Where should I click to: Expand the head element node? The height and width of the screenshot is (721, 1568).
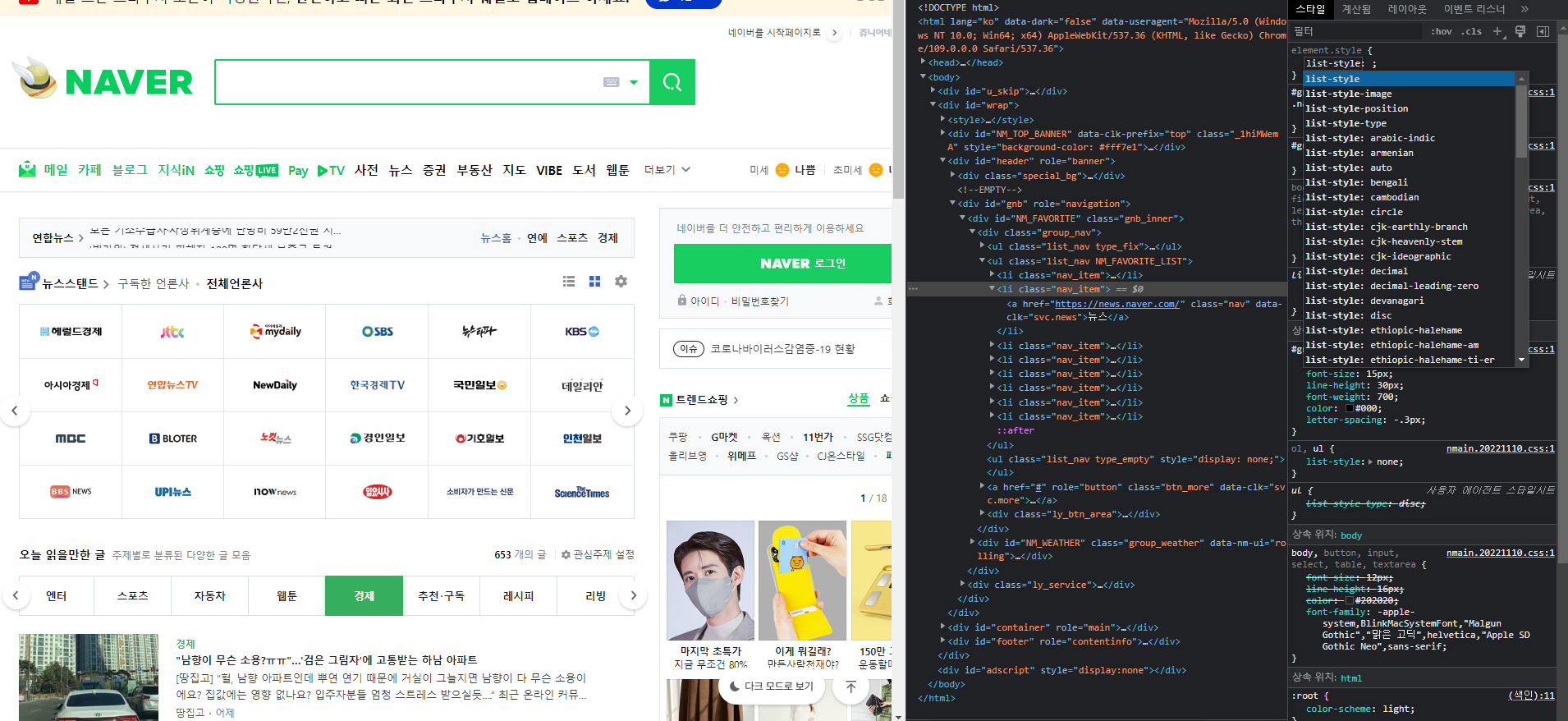(923, 62)
